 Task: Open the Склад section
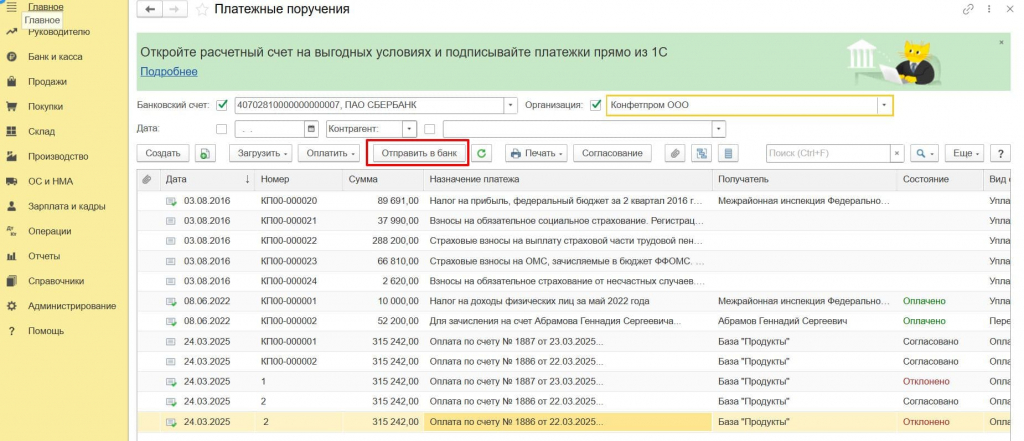(41, 131)
